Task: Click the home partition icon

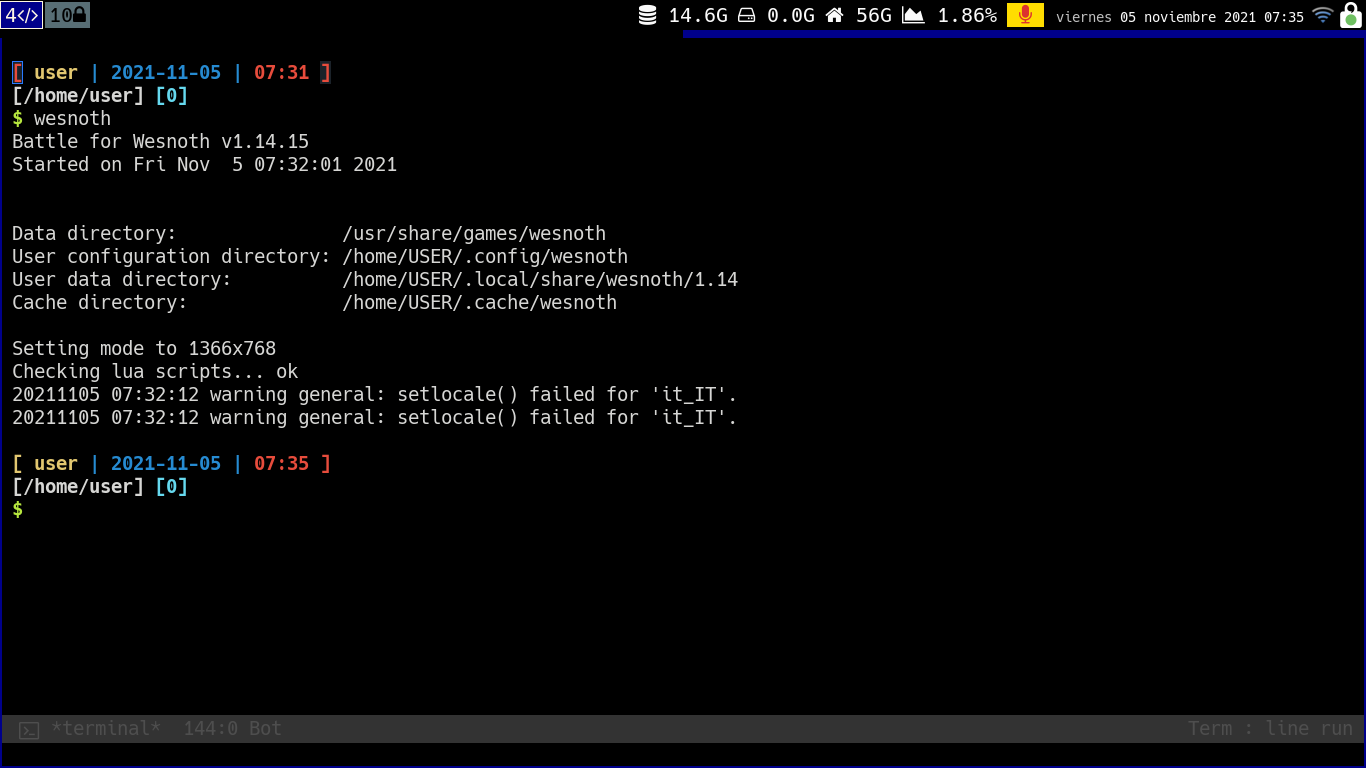Action: coord(834,15)
